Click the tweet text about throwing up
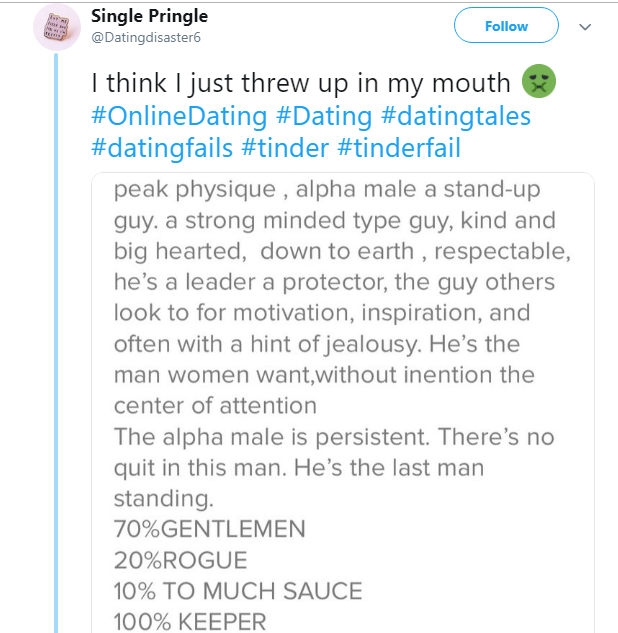Screen dimensions: 618x633 click(301, 85)
